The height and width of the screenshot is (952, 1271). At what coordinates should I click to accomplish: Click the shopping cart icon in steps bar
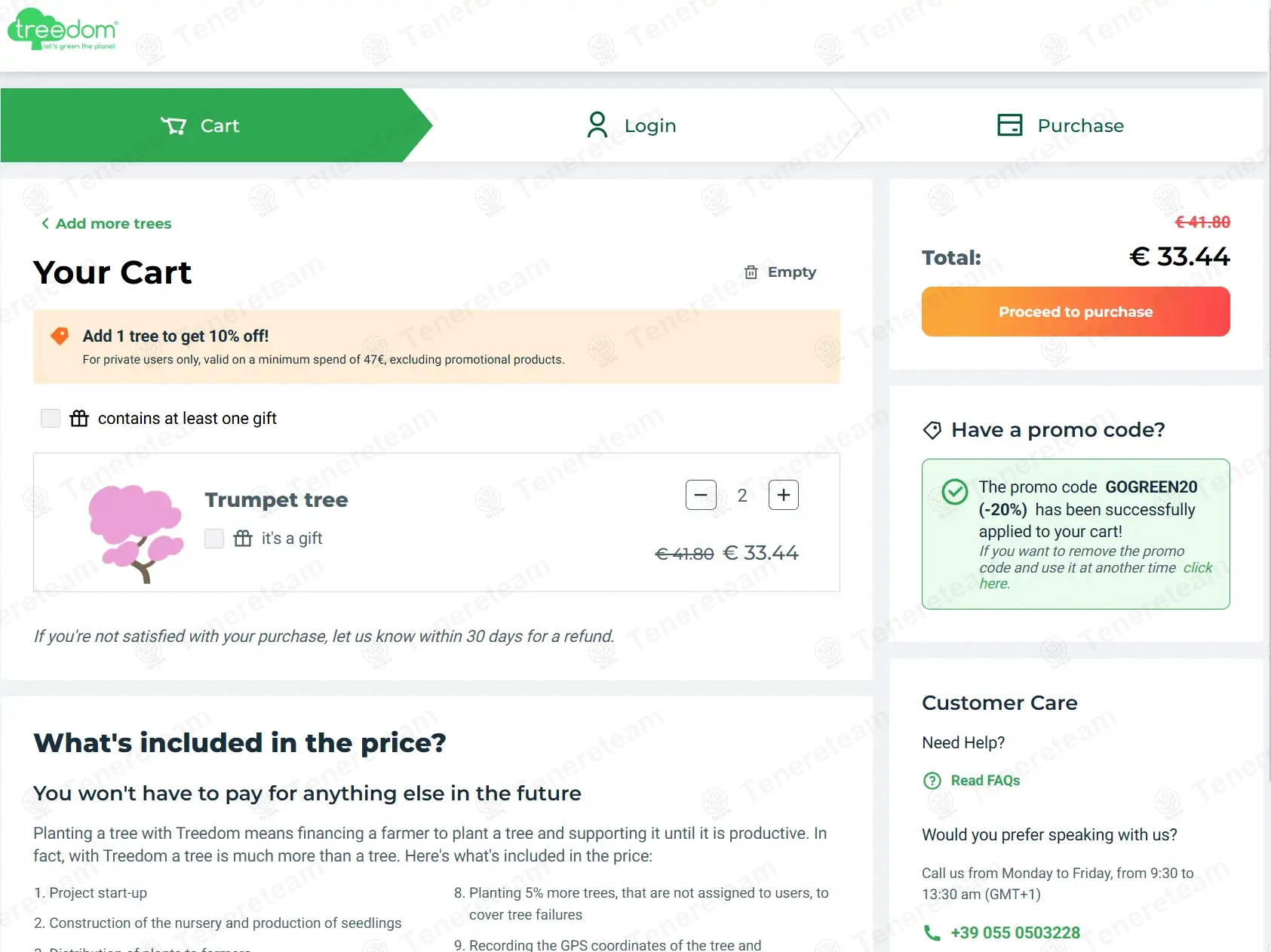coord(173,126)
